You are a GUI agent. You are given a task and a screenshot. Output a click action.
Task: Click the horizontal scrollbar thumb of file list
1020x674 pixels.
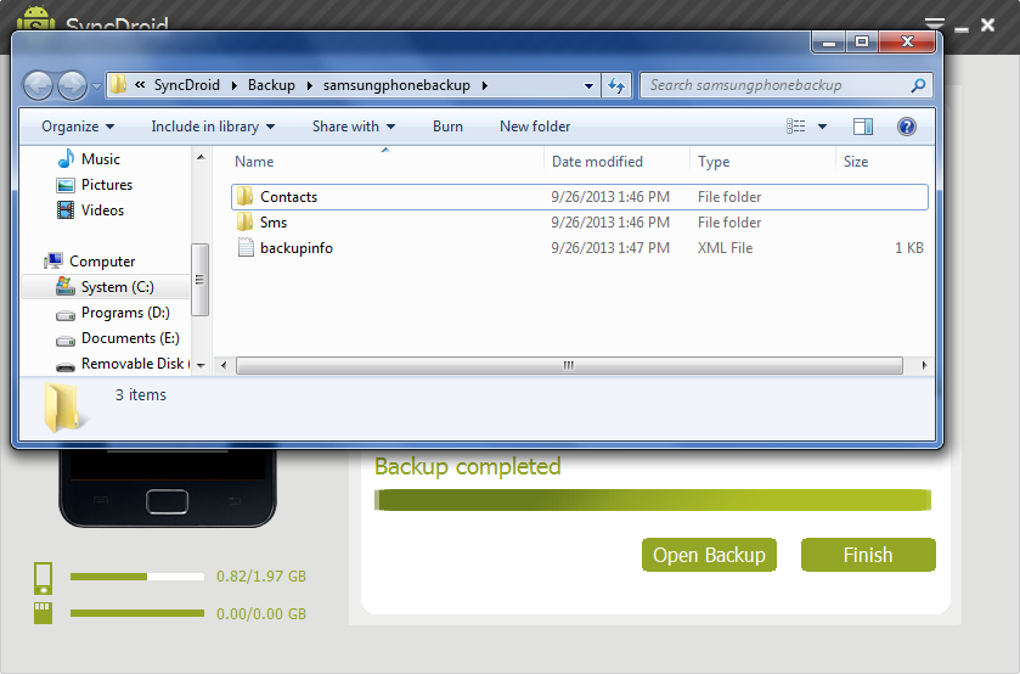pyautogui.click(x=569, y=366)
